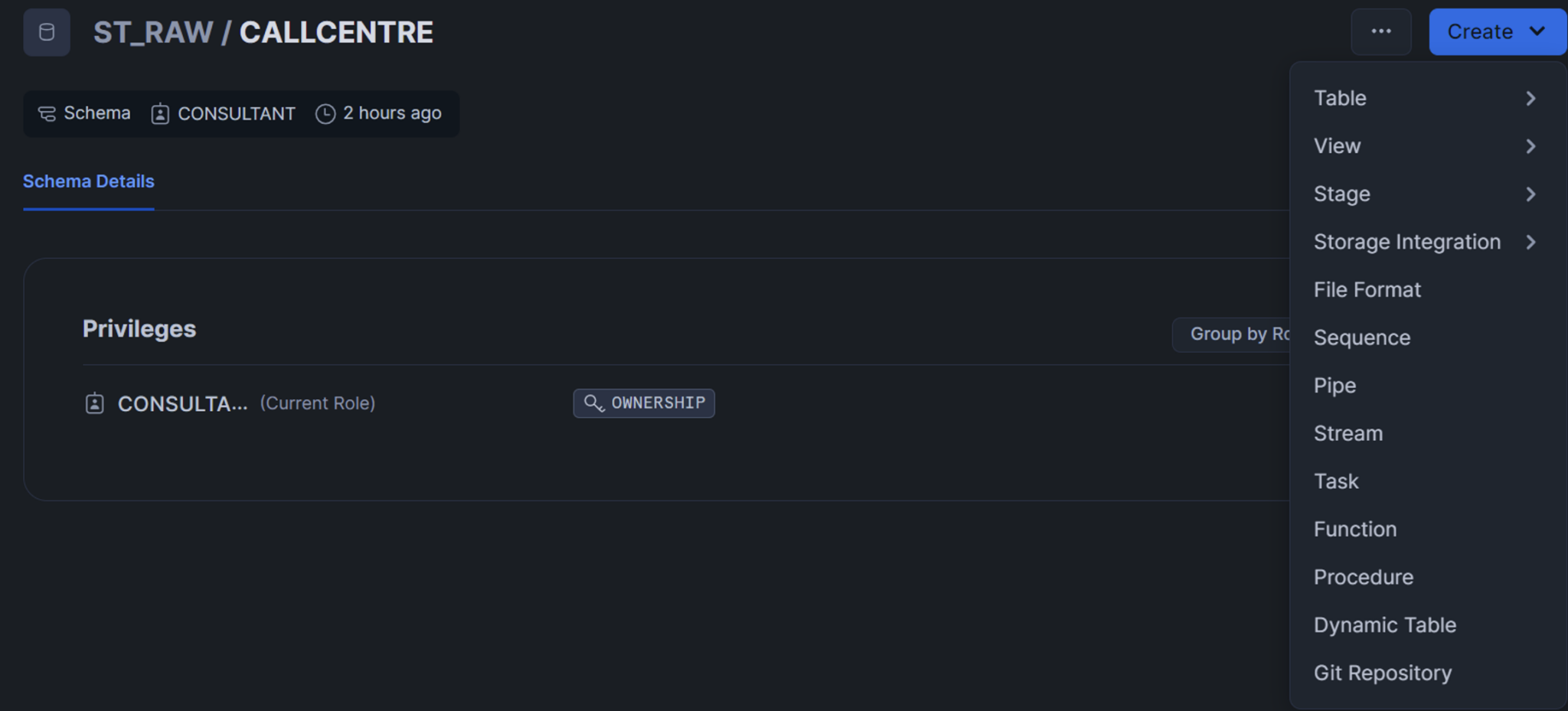The image size is (1568, 711).
Task: Click the ST_RAW database breadcrumb link
Action: 153,32
